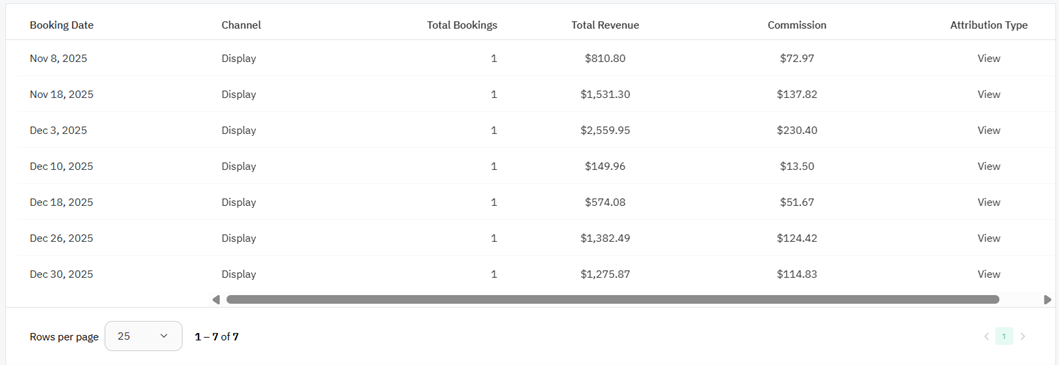This screenshot has height=365, width=1059.
Task: Click the $72.97 commission cell
Action: 797,58
